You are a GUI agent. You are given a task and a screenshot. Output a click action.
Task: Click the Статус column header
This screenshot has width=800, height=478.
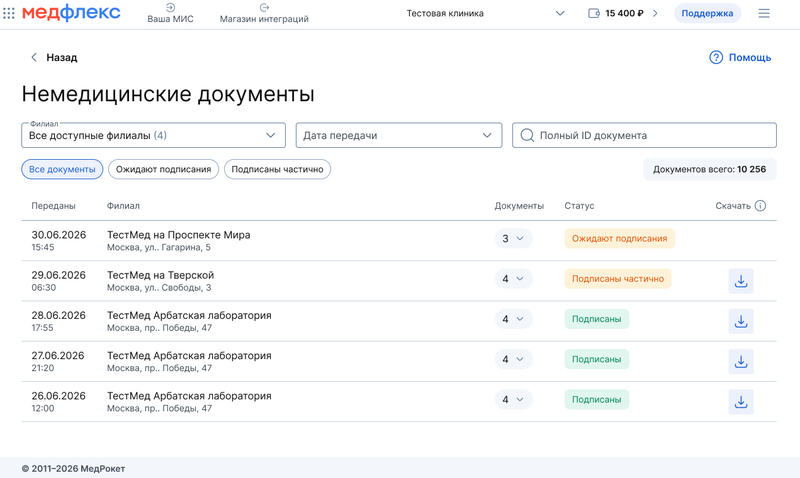click(579, 206)
